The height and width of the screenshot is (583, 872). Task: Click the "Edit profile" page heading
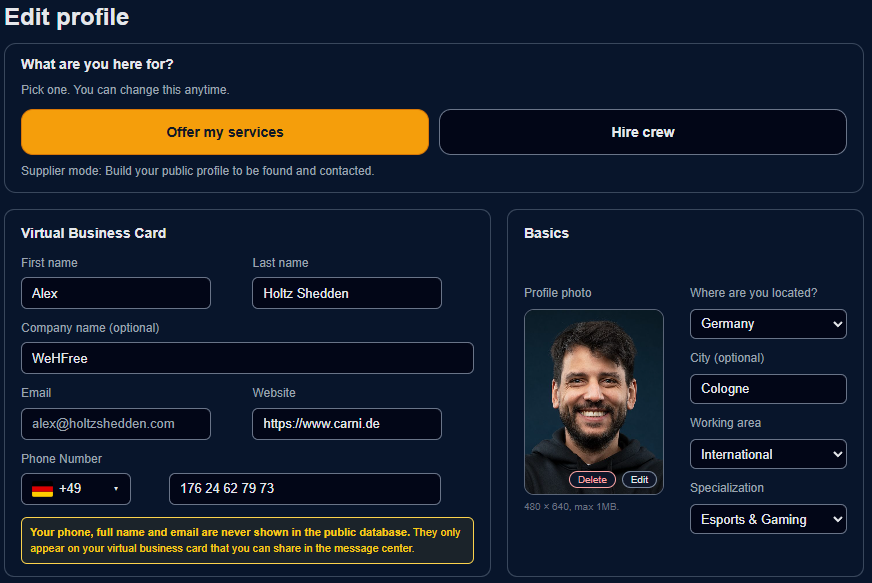[x=67, y=17]
